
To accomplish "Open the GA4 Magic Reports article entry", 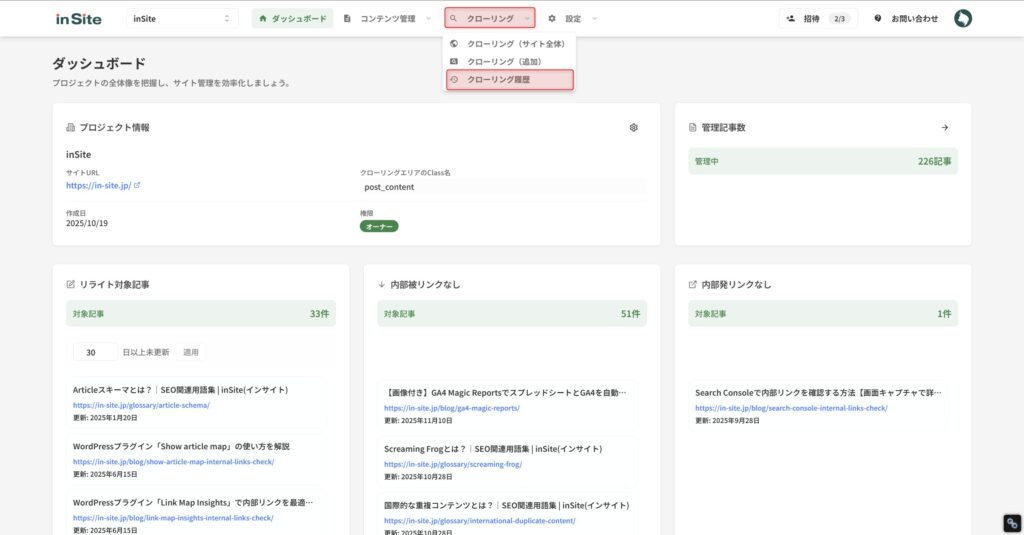I will (505, 393).
